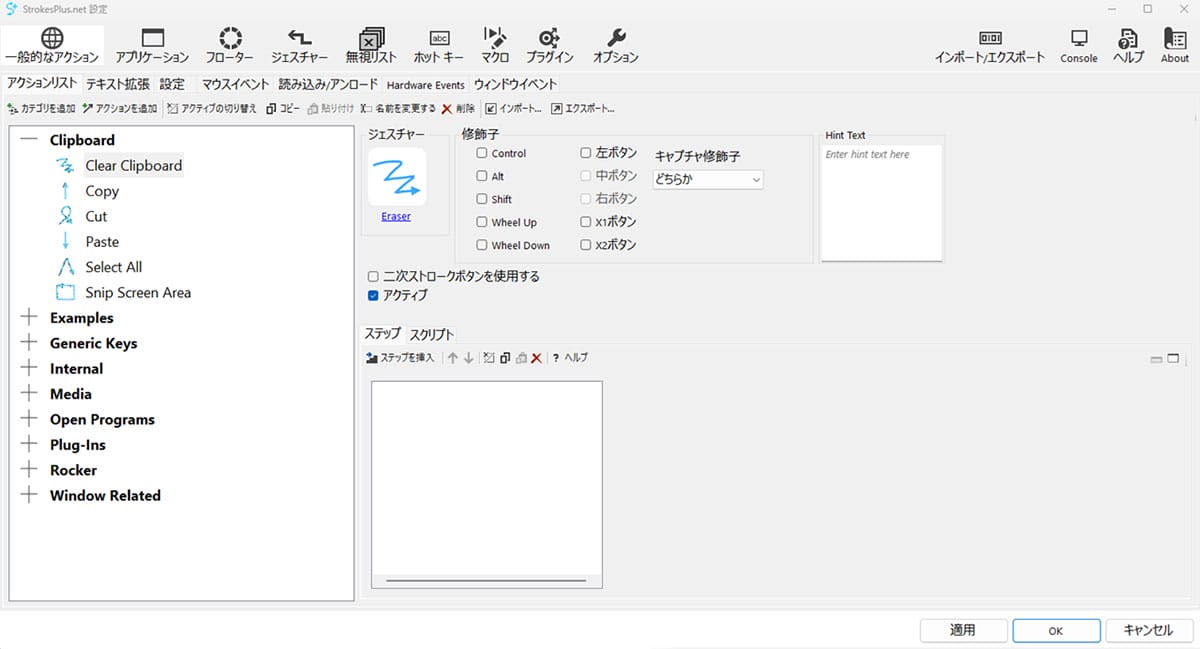The image size is (1200, 649).
Task: Click the OK button
Action: point(1056,631)
